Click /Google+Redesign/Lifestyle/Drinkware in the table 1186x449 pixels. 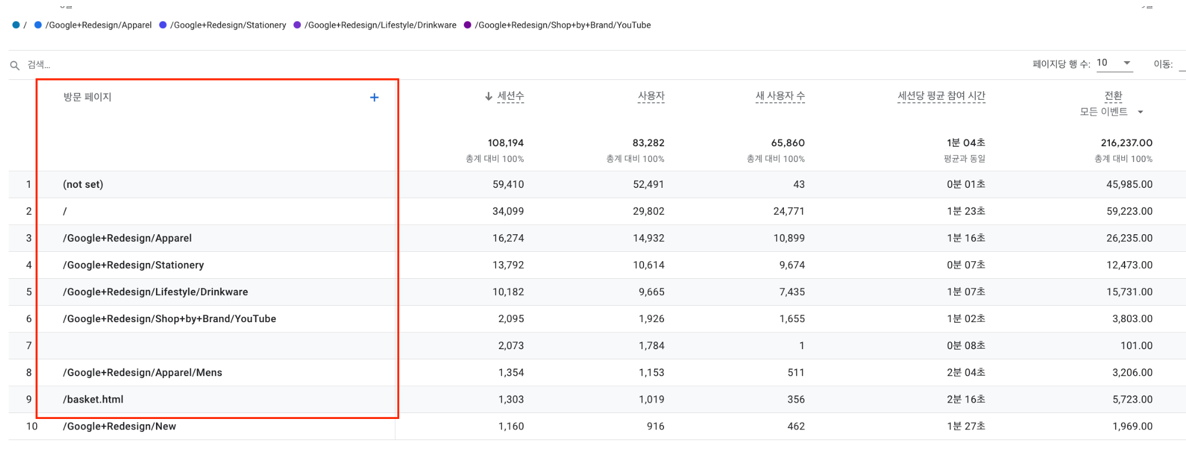click(x=156, y=292)
